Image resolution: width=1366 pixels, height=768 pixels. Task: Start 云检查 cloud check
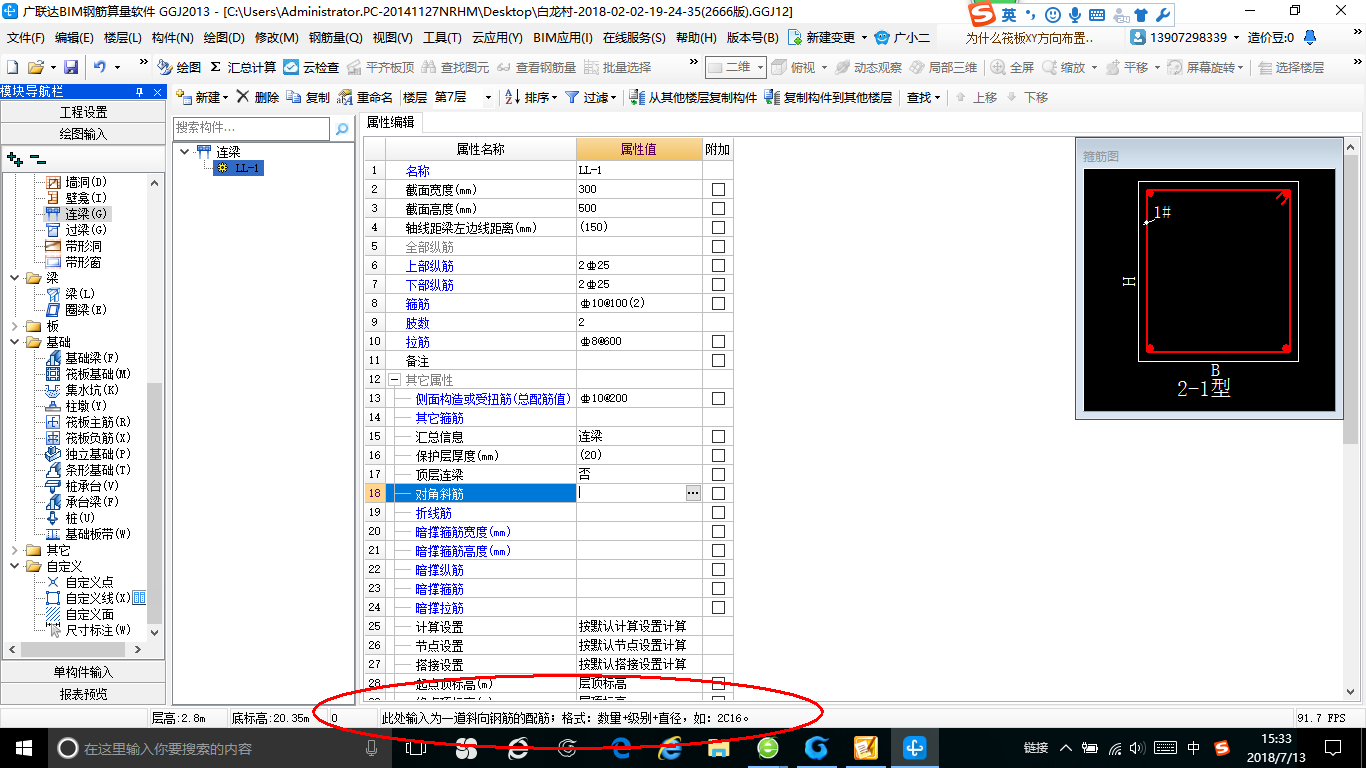(311, 67)
